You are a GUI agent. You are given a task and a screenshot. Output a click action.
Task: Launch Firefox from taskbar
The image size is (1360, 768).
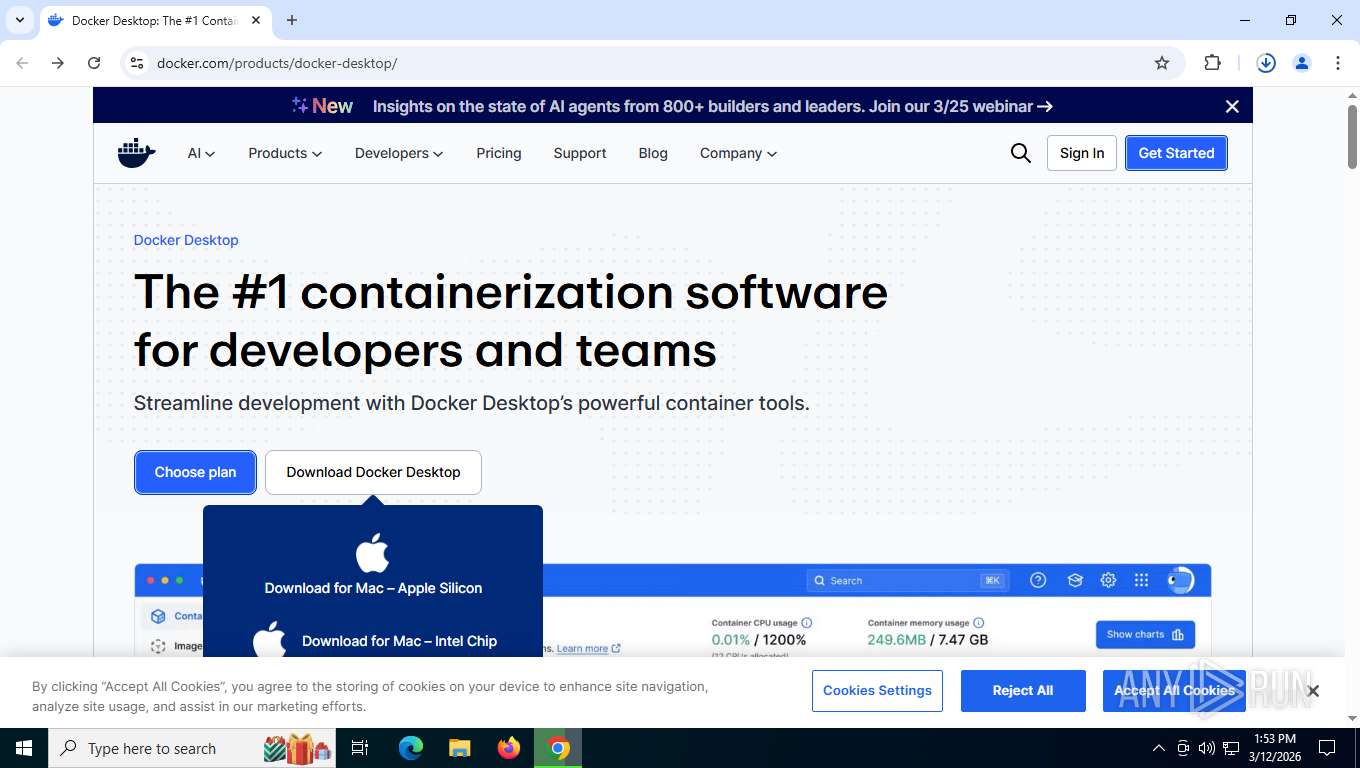(509, 748)
